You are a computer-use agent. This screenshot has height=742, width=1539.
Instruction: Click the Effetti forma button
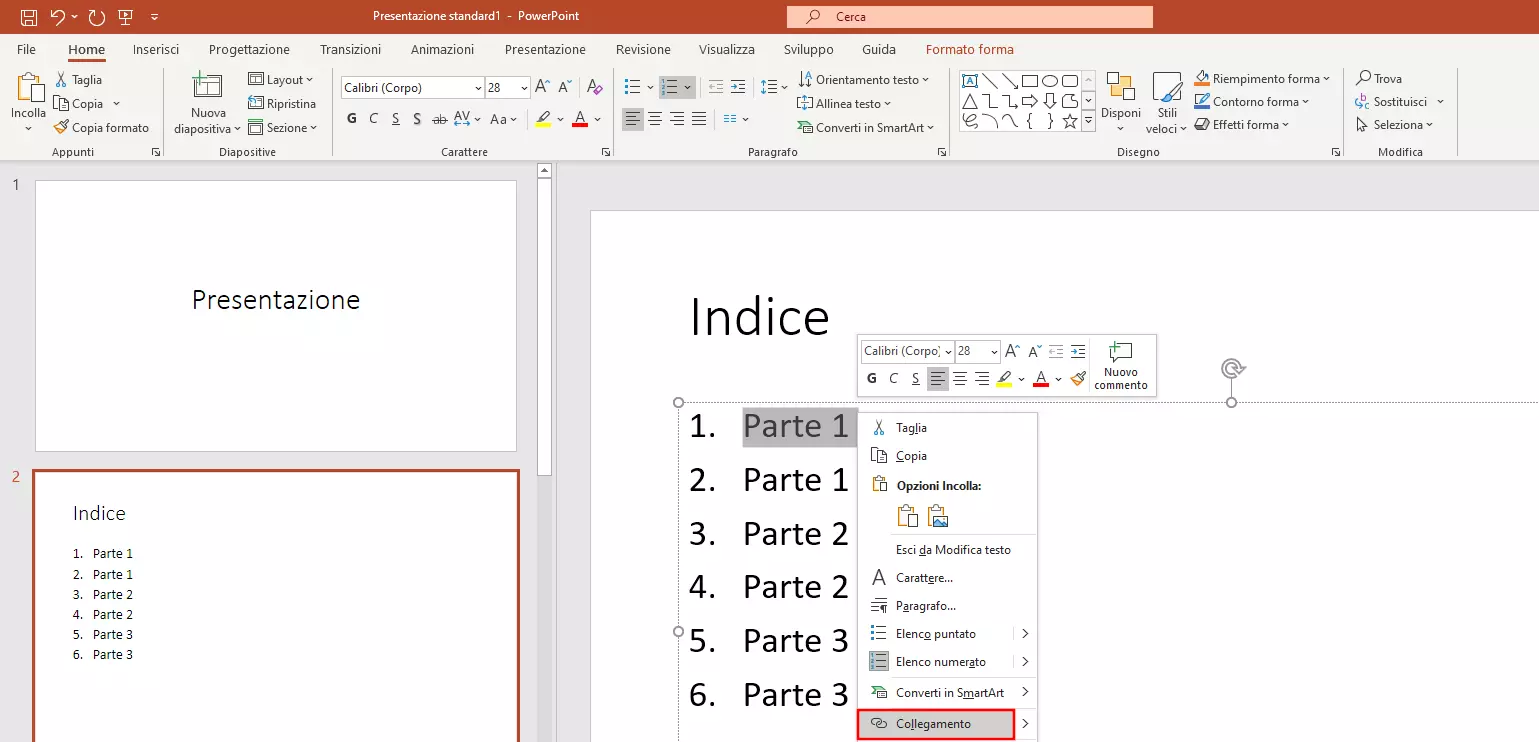point(1242,124)
